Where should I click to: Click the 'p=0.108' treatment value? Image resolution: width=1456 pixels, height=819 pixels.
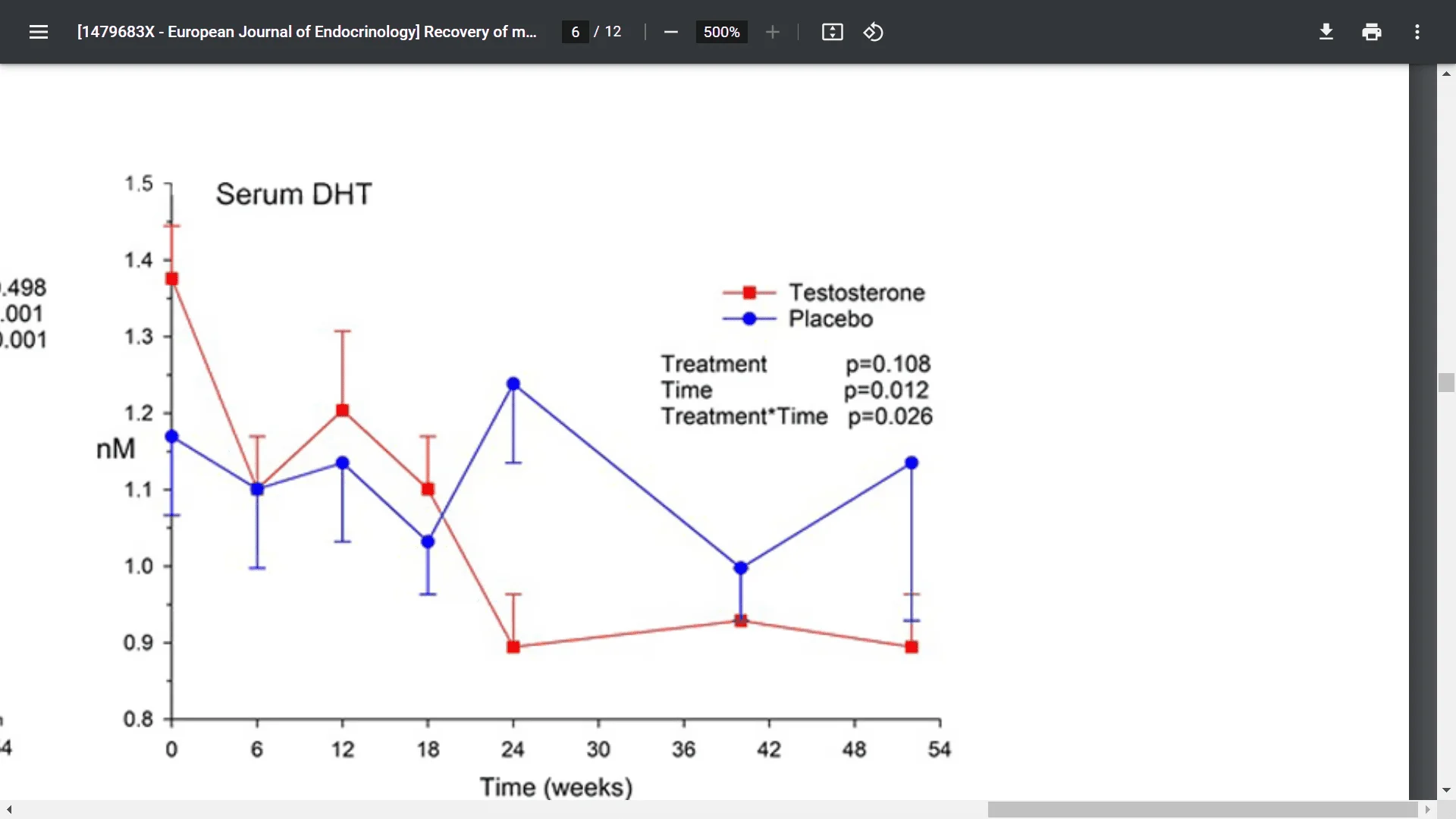(x=888, y=364)
